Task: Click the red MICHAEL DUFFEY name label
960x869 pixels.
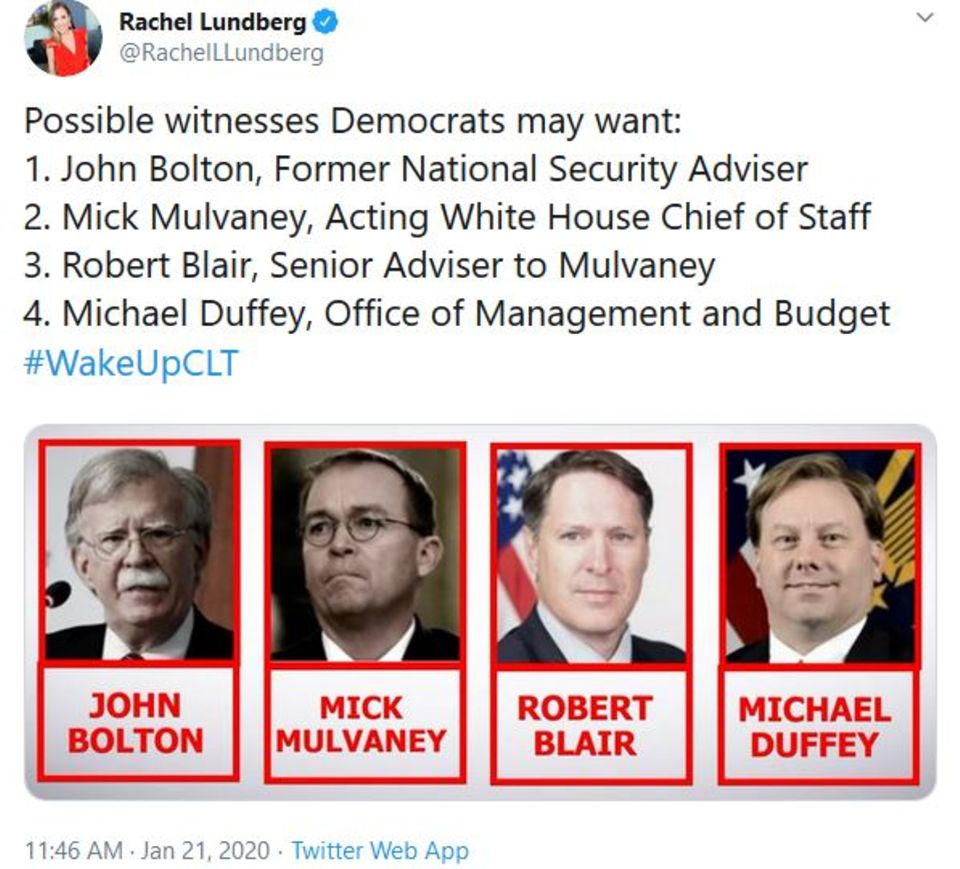Action: pyautogui.click(x=816, y=726)
